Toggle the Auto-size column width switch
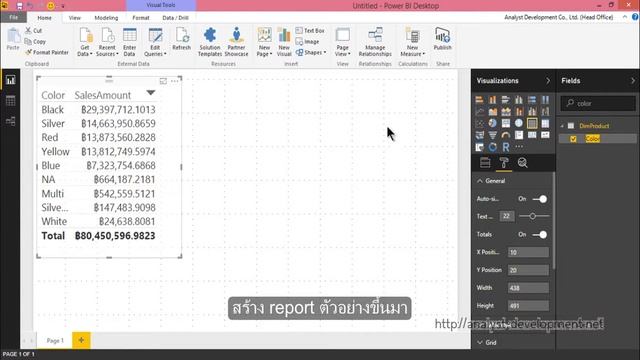This screenshot has width=640, height=360. coord(540,199)
